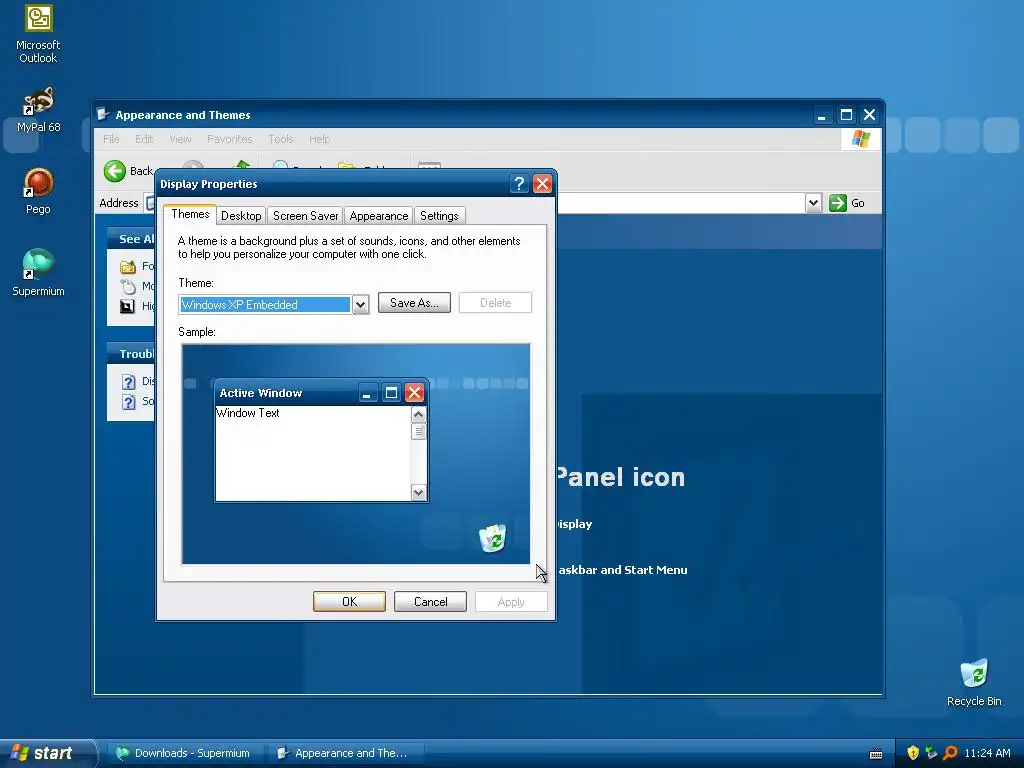Click the Display control panel link
Viewport: 1024px width, 768px height.
point(575,524)
